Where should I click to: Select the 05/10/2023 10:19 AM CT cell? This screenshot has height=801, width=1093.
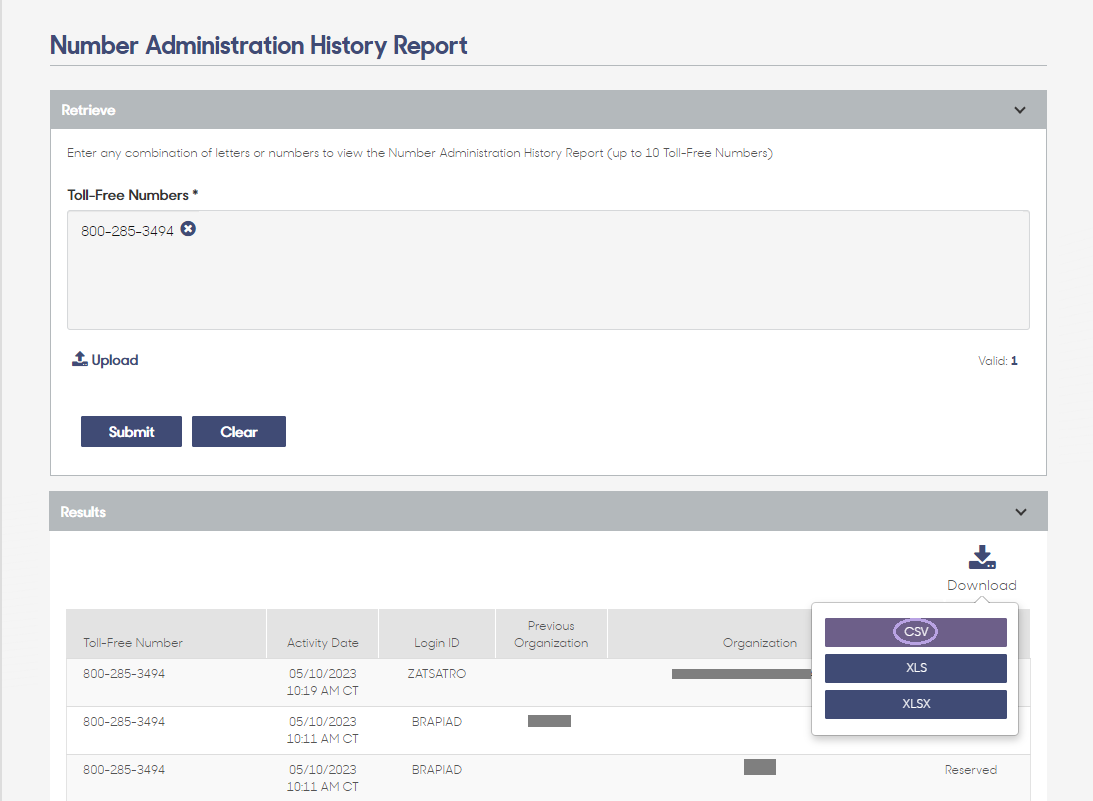tap(323, 682)
